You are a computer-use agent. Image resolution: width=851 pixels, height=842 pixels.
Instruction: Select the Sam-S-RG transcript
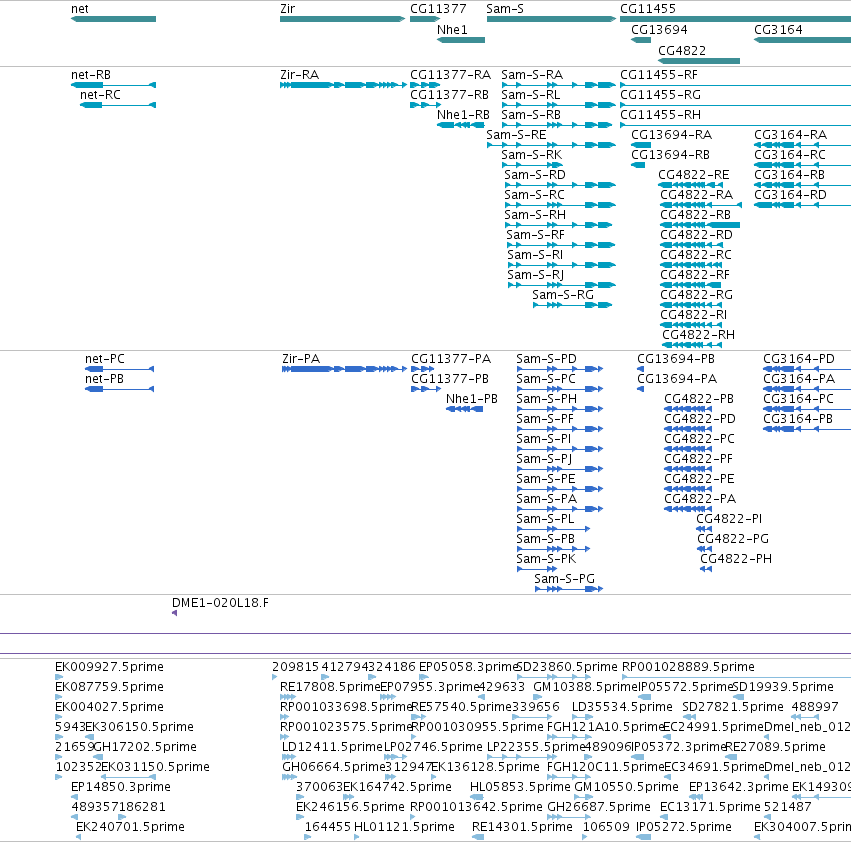click(x=573, y=305)
